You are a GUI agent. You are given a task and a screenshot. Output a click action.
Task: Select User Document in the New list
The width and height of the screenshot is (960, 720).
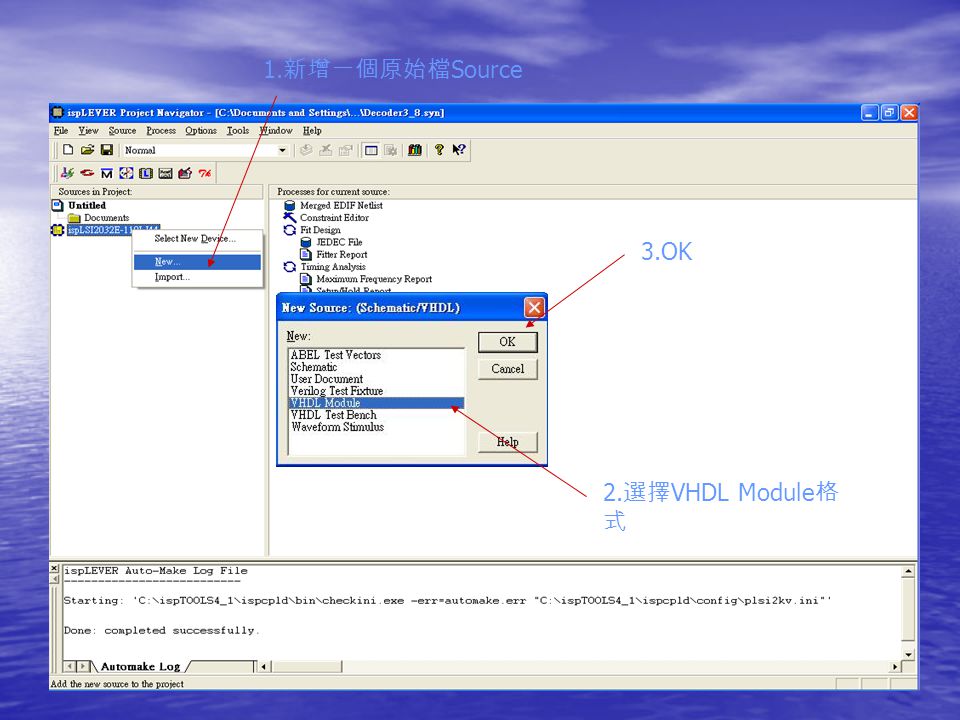tap(376, 379)
